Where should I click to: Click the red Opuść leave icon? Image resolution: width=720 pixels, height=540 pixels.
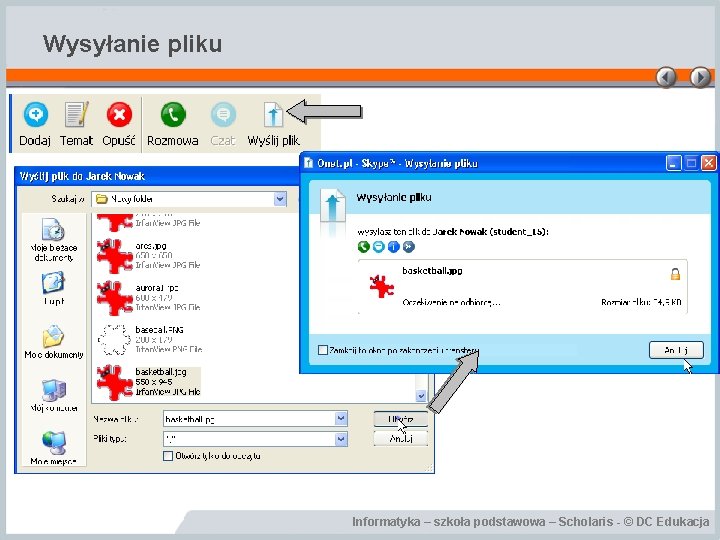click(119, 114)
